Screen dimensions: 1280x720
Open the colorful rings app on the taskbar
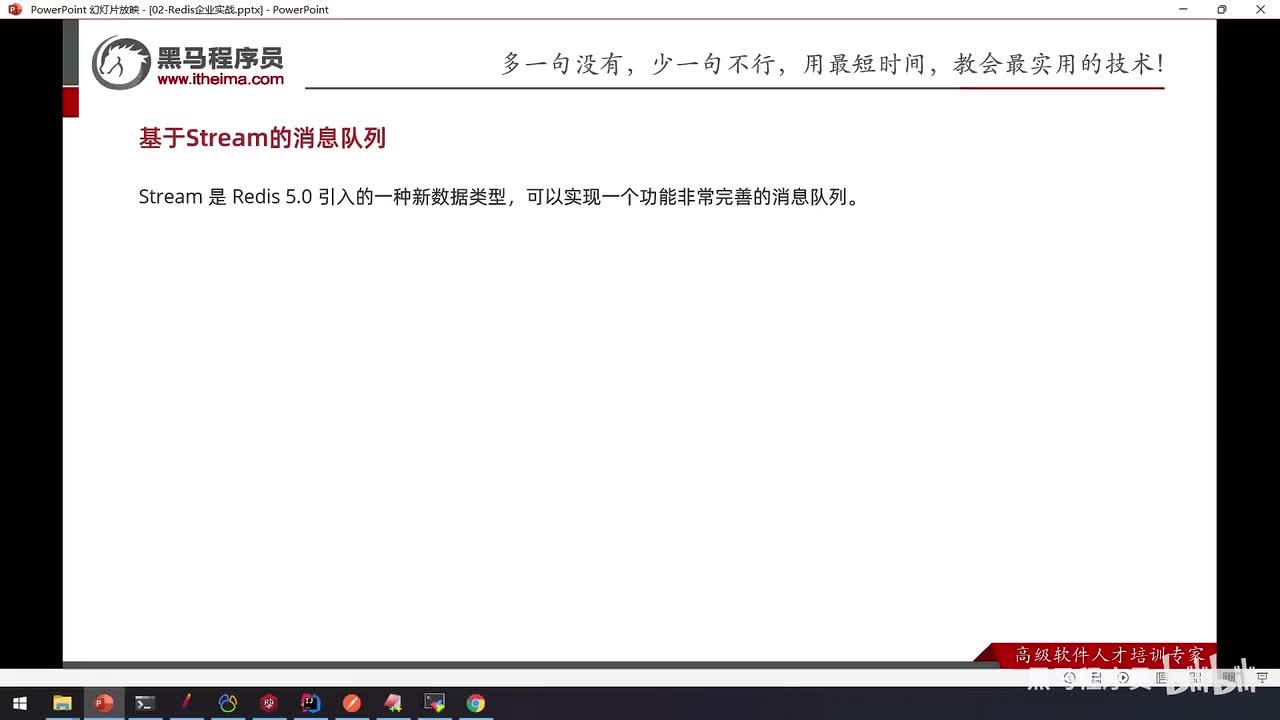tap(228, 703)
